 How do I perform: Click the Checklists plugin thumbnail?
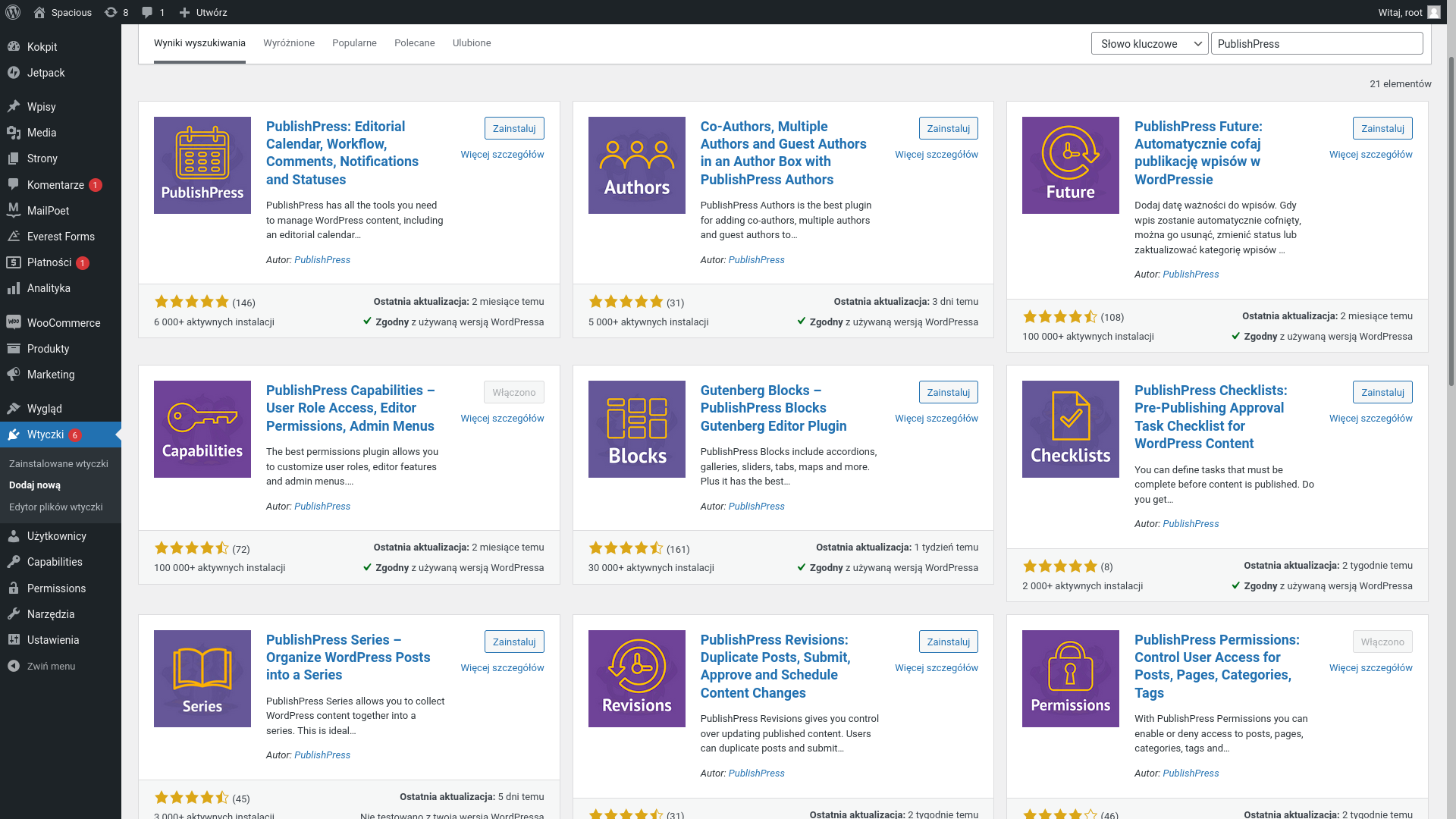pos(1071,429)
